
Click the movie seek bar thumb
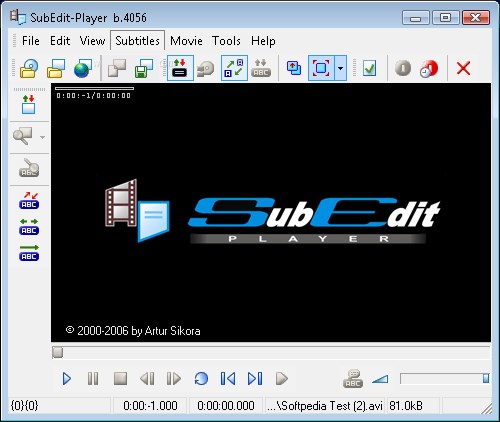pyautogui.click(x=58, y=353)
